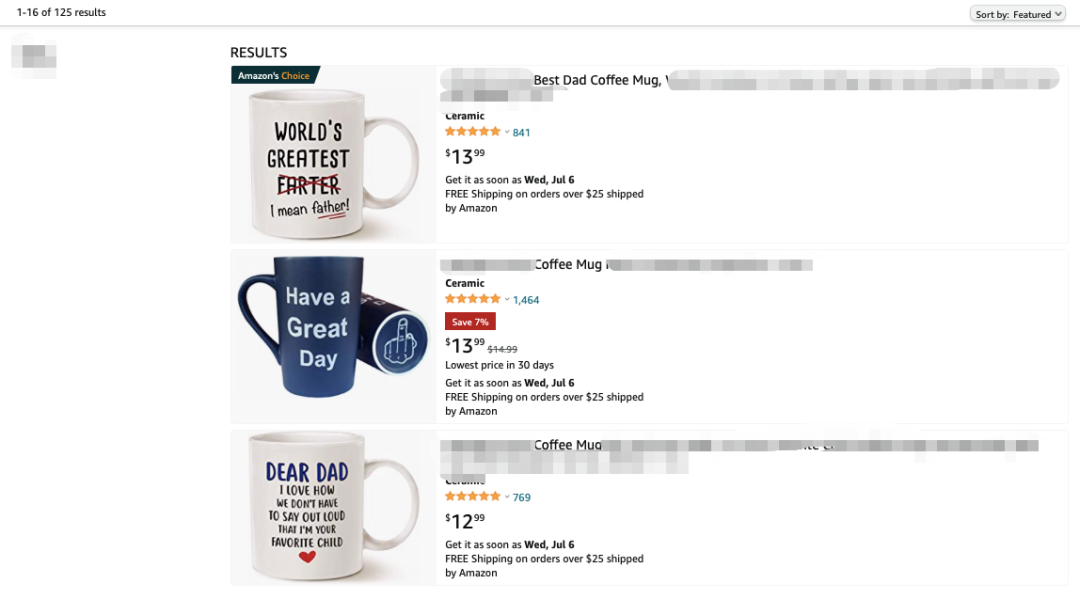Open the 769 reviews link
The width and height of the screenshot is (1080, 599).
click(x=521, y=497)
